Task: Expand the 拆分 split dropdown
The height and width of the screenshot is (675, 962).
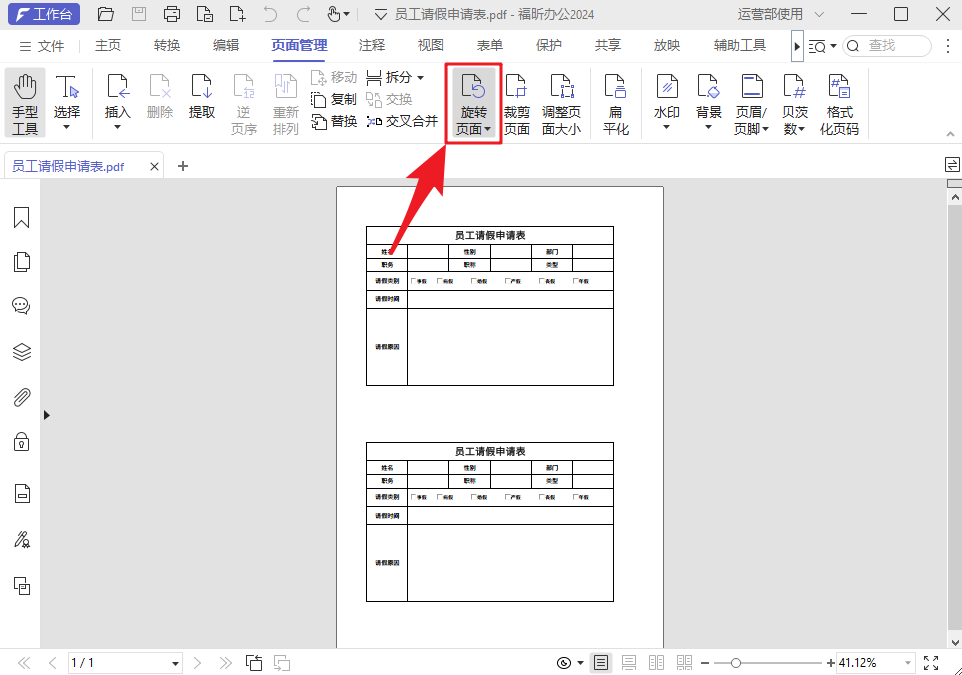Action: 420,76
